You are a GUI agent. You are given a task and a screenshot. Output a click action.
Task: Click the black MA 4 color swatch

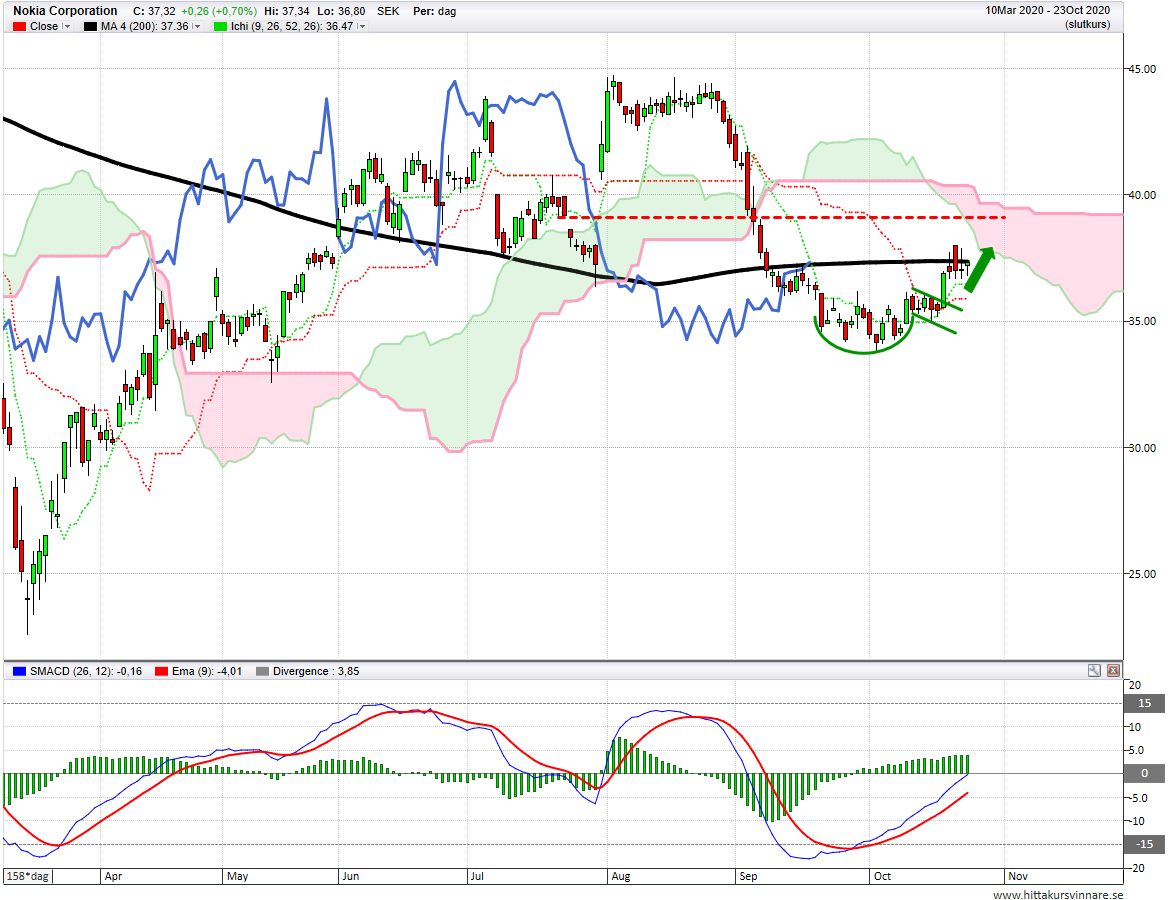click(90, 26)
